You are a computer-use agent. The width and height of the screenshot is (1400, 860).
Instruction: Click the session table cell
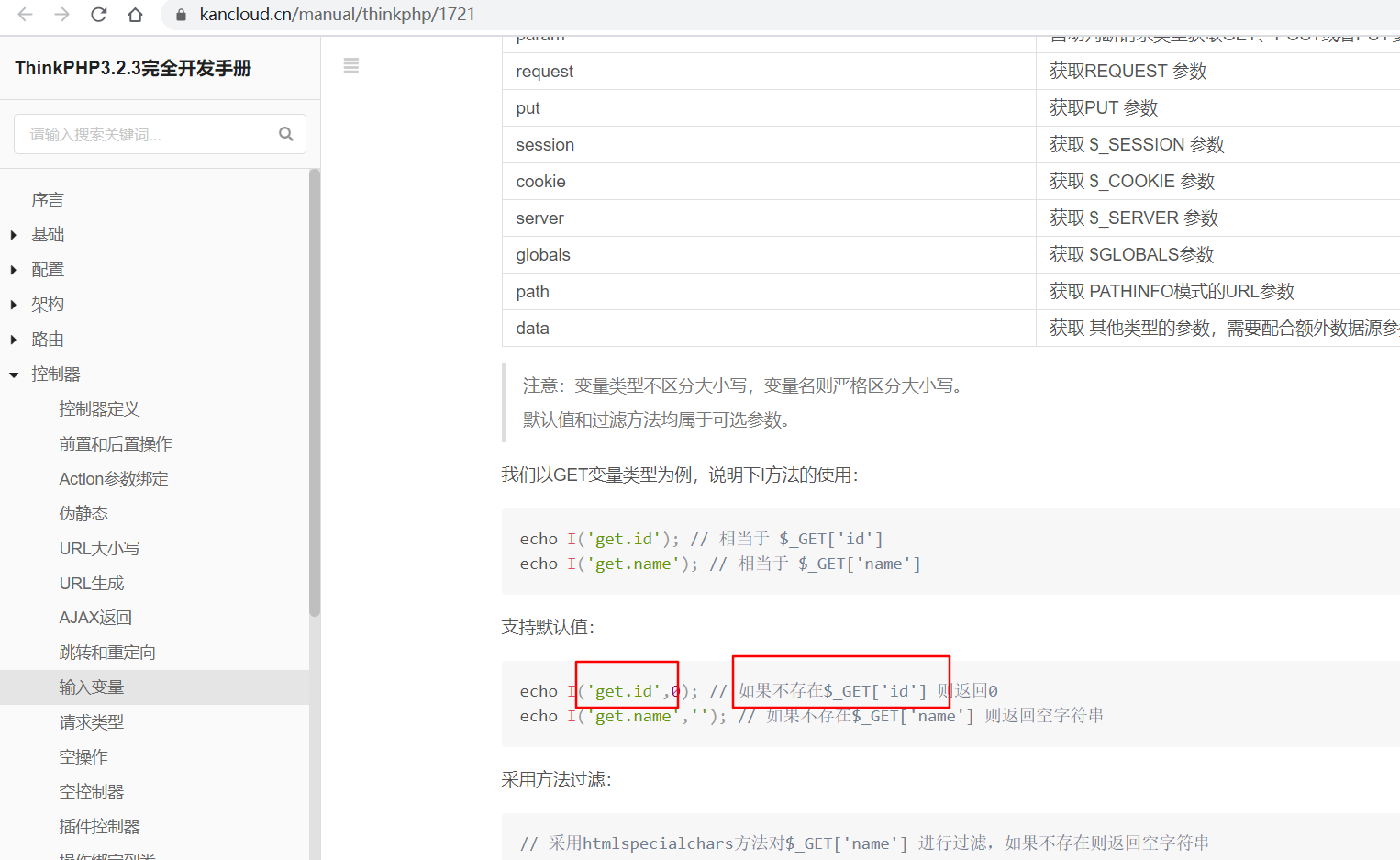point(769,145)
